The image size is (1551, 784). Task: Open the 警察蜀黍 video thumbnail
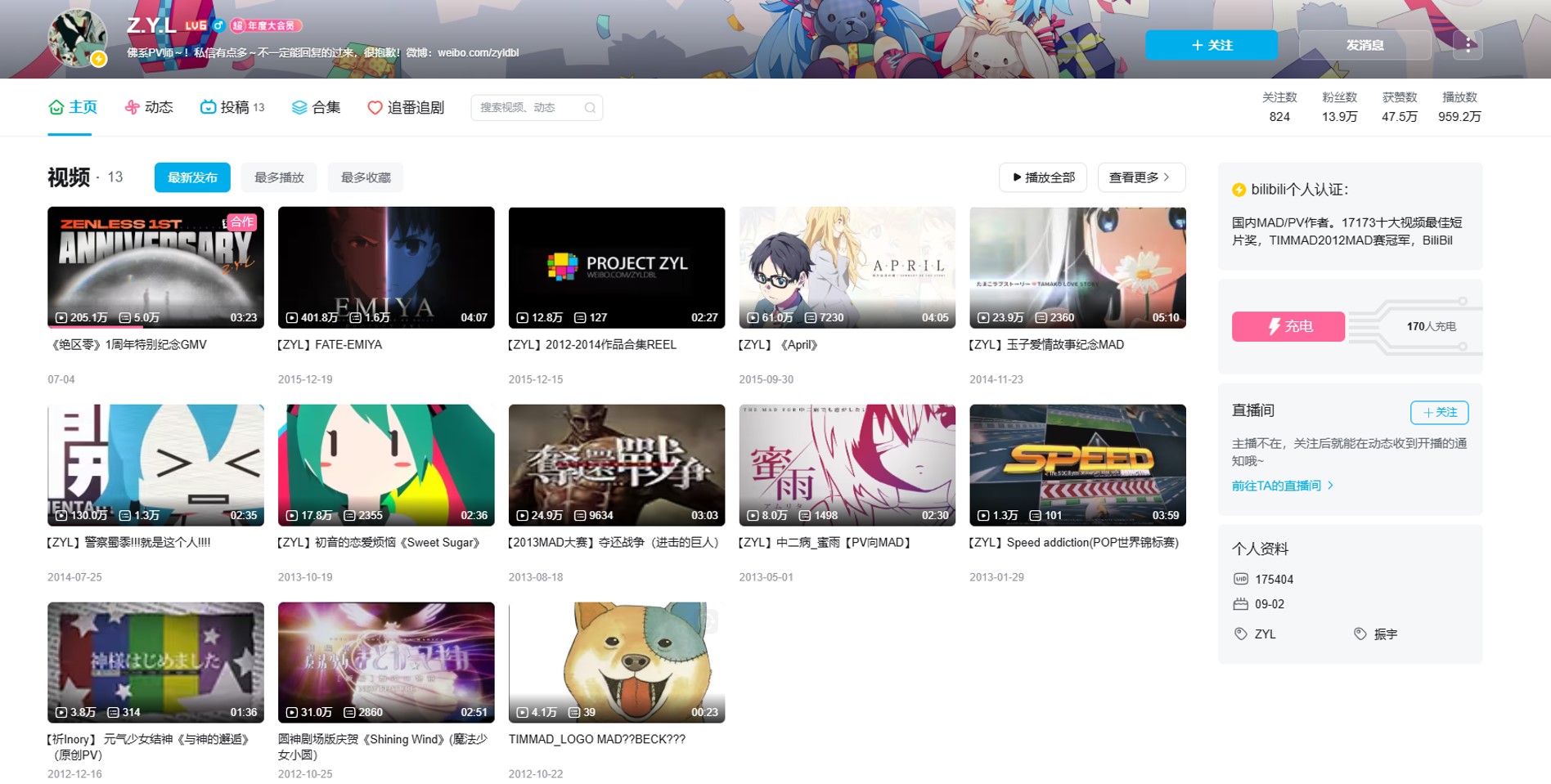click(155, 465)
